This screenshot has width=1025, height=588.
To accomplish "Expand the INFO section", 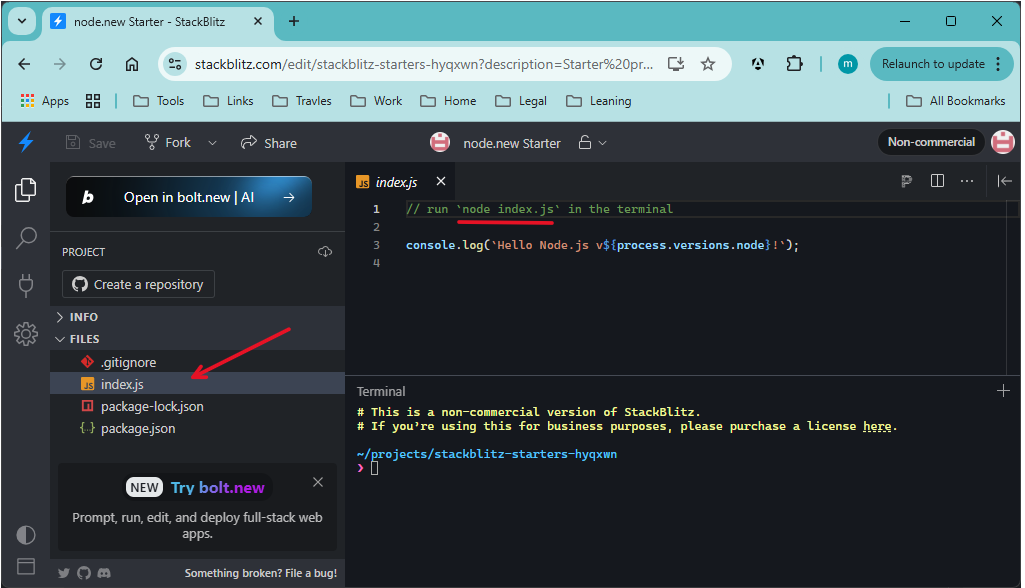I will [197, 317].
